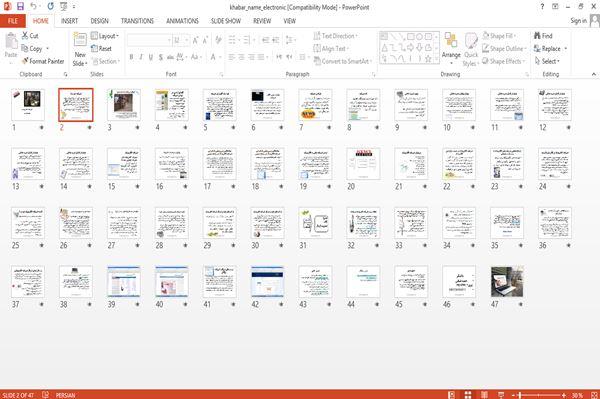Click the Find binoculars icon

point(537,36)
